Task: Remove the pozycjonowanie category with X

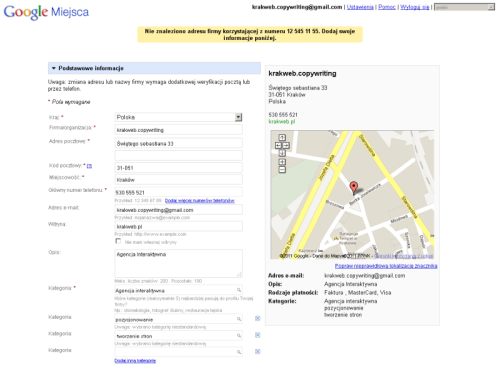Action: point(257,318)
